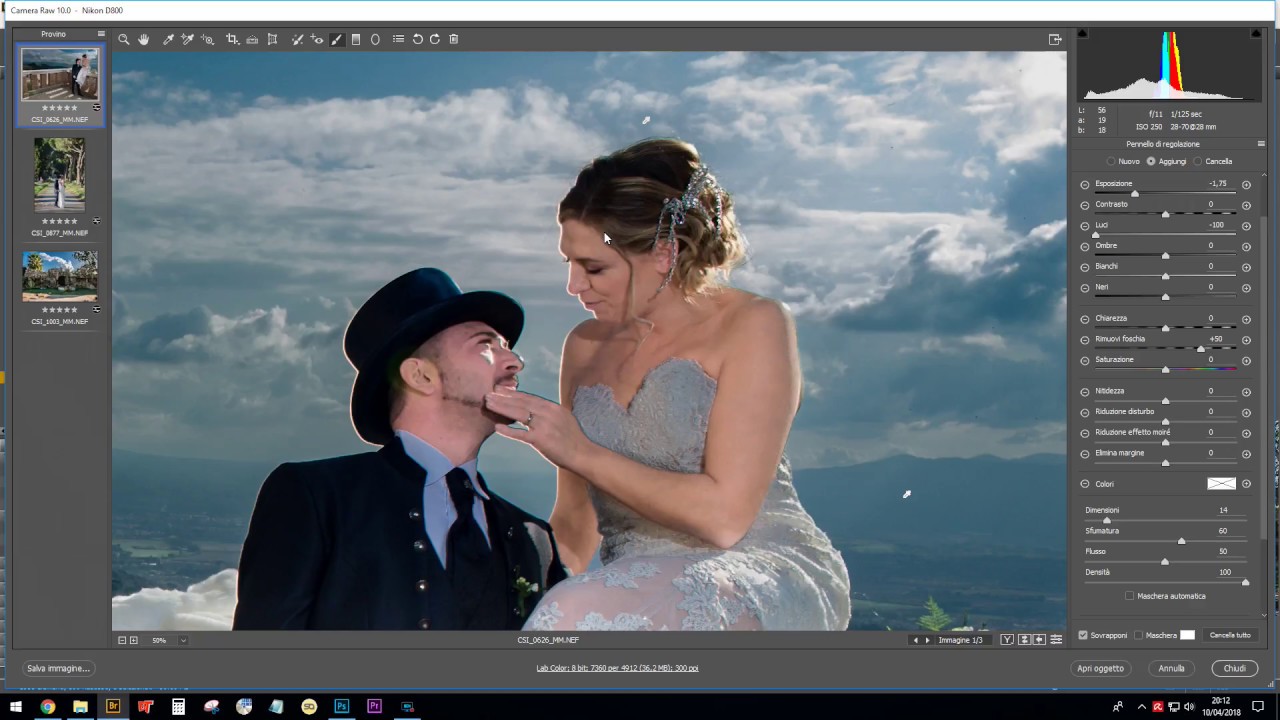Screen dimensions: 1280x720
Task: Click the Cancella tutto button
Action: point(1230,635)
